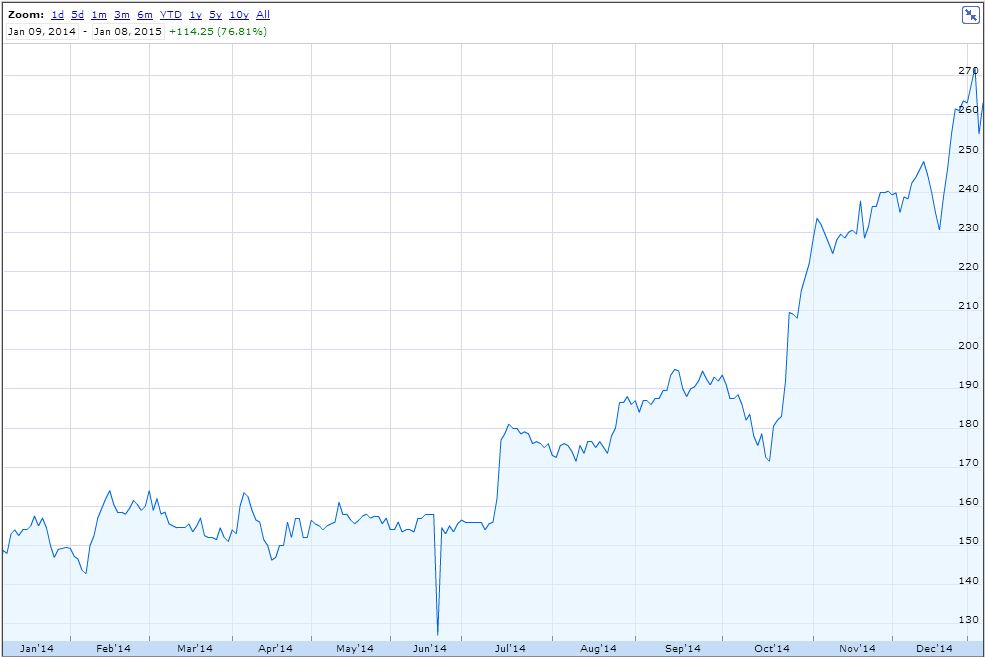
Task: Click the 200 price axis label
Action: tap(968, 345)
